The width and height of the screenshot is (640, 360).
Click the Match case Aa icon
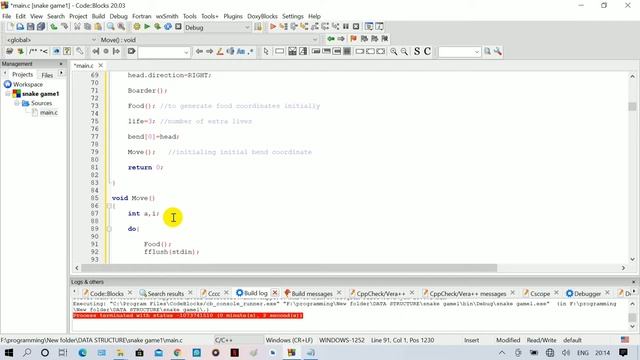(x=241, y=51)
